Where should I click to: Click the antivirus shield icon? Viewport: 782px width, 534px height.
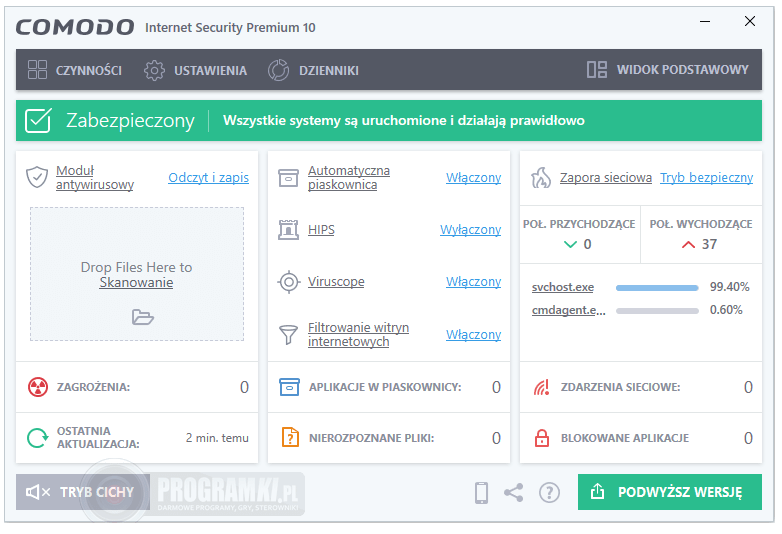coord(37,177)
